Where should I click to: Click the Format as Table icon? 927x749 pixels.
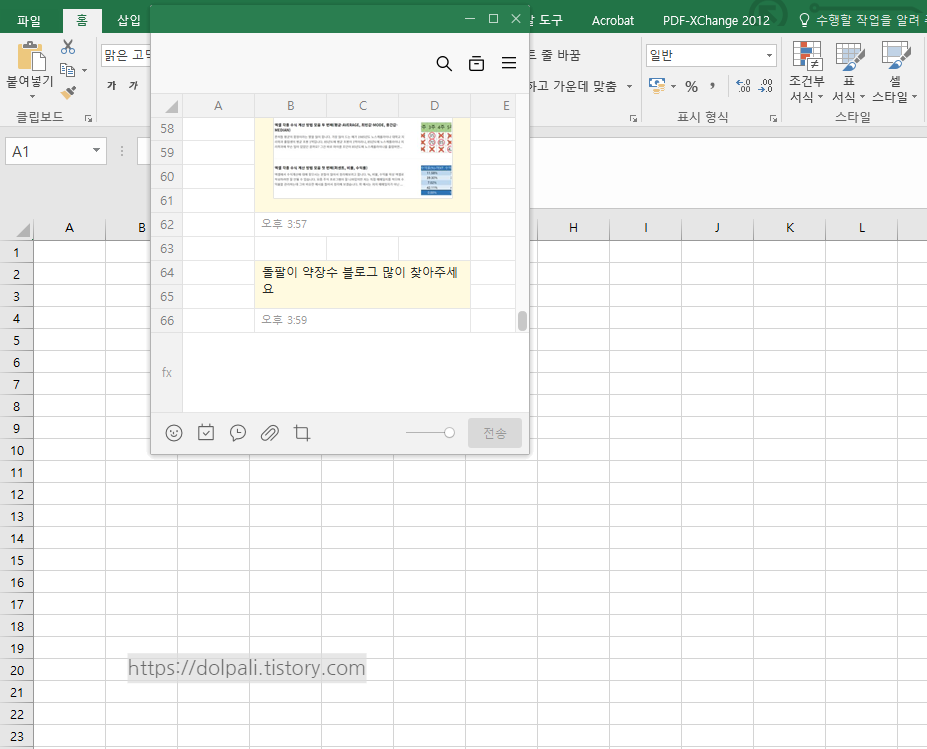point(850,56)
